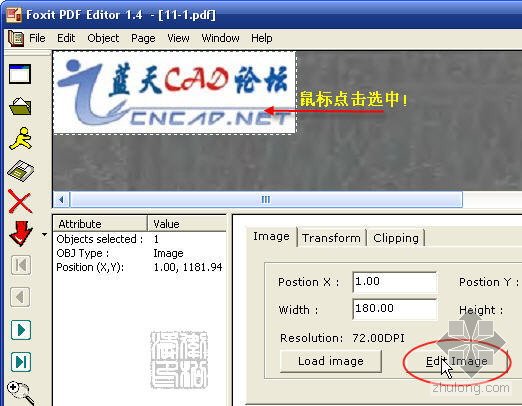Go to previous page button
Image resolution: width=522 pixels, height=406 pixels.
point(21,297)
